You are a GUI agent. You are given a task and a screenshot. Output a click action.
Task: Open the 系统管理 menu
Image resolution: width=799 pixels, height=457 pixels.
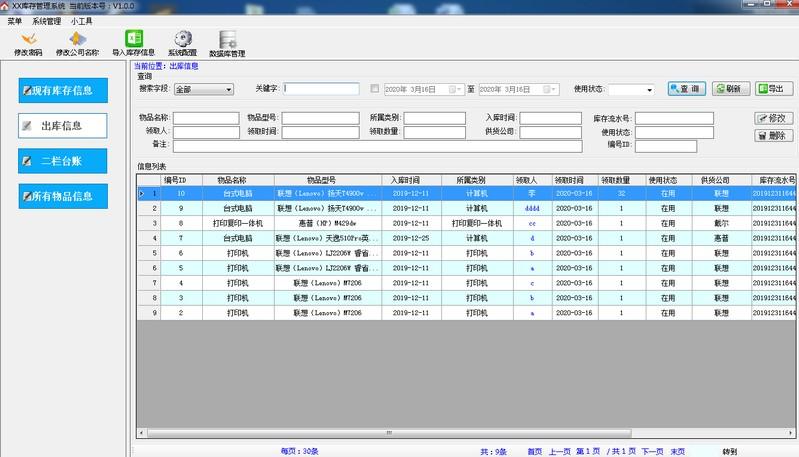(x=46, y=21)
